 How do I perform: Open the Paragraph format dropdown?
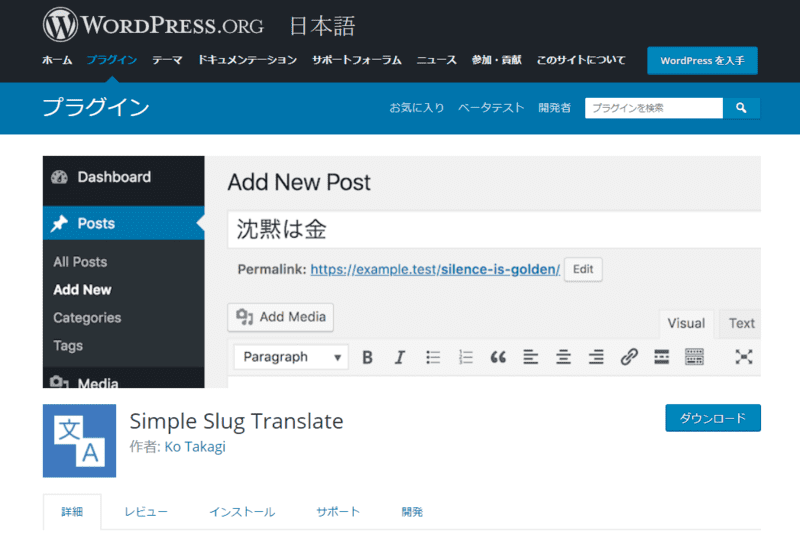click(291, 357)
